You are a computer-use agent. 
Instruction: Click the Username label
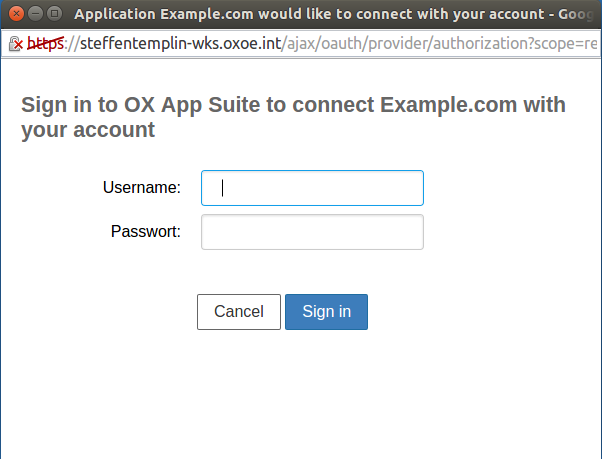(142, 187)
